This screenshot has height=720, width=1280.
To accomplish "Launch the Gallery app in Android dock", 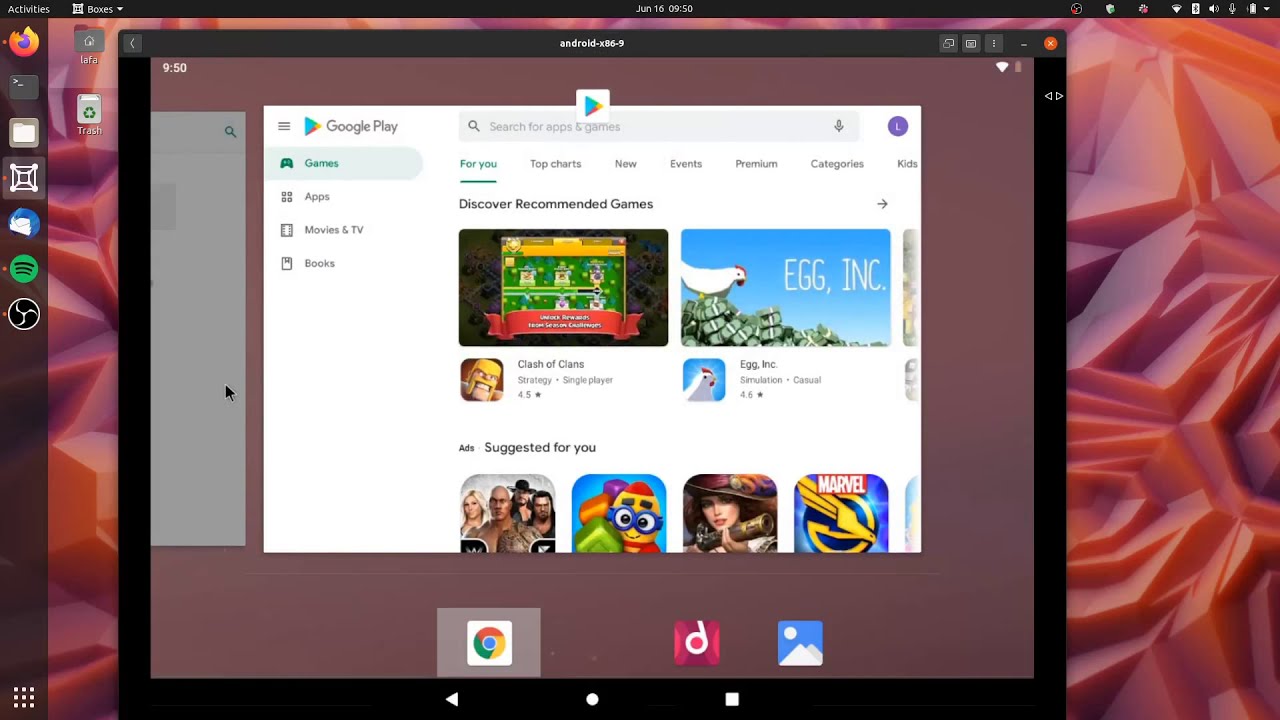I will [x=800, y=643].
